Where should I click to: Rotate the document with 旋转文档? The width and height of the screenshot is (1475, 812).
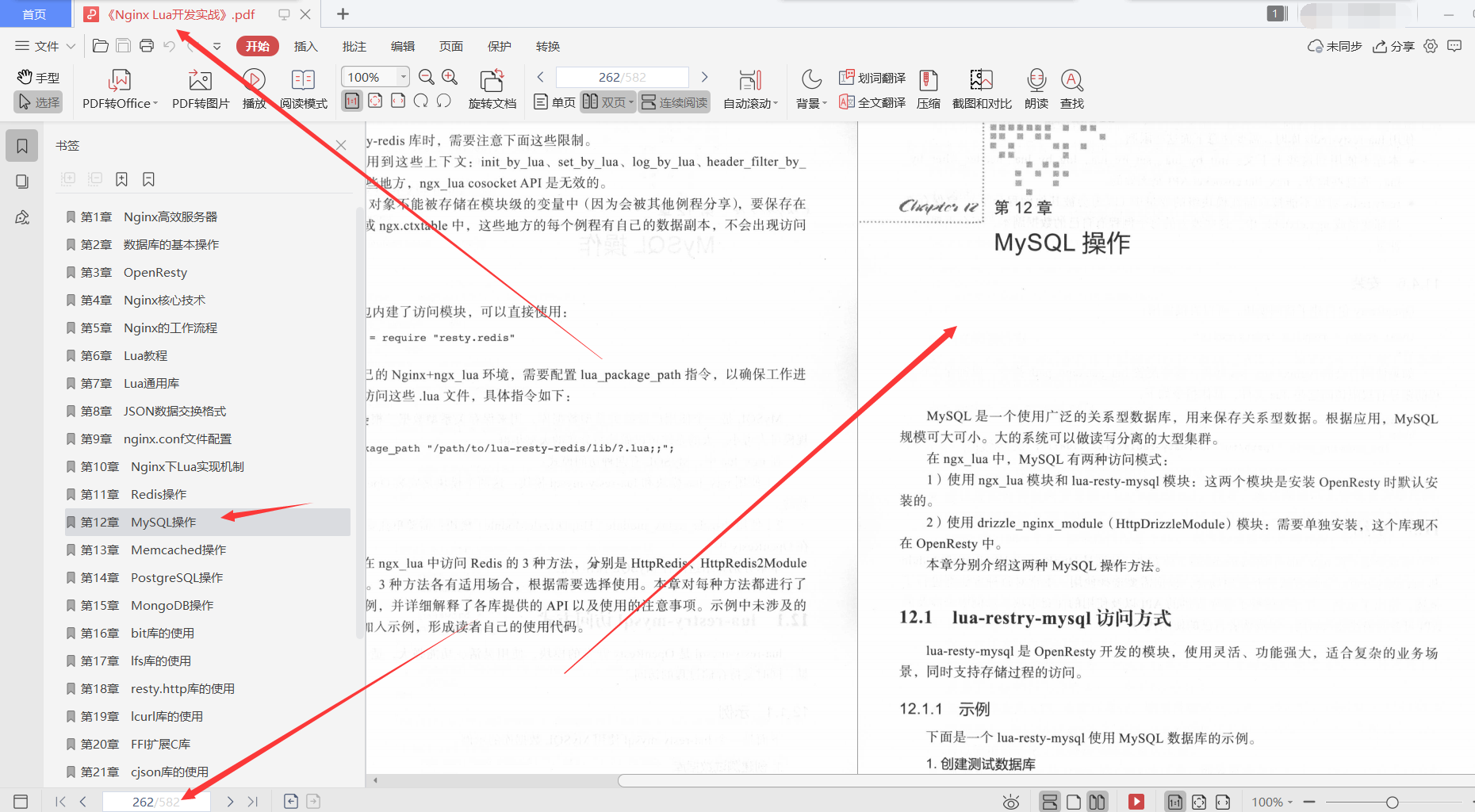click(492, 89)
